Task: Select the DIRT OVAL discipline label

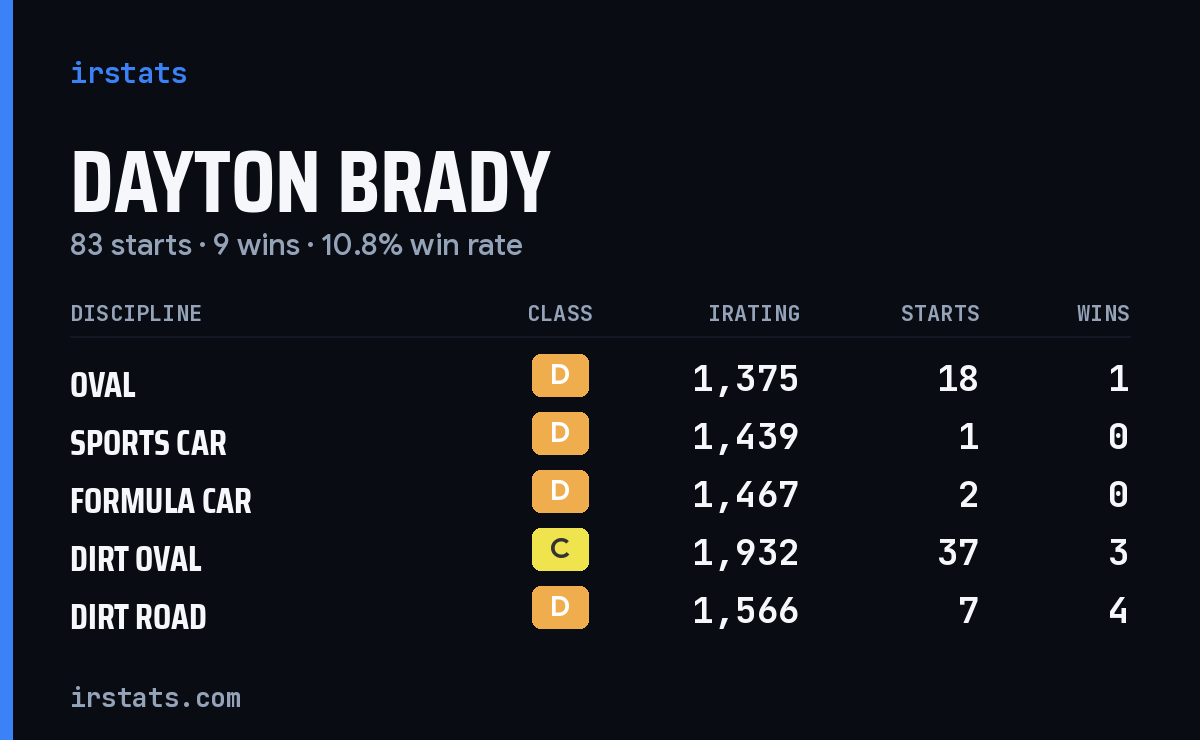Action: 136,559
